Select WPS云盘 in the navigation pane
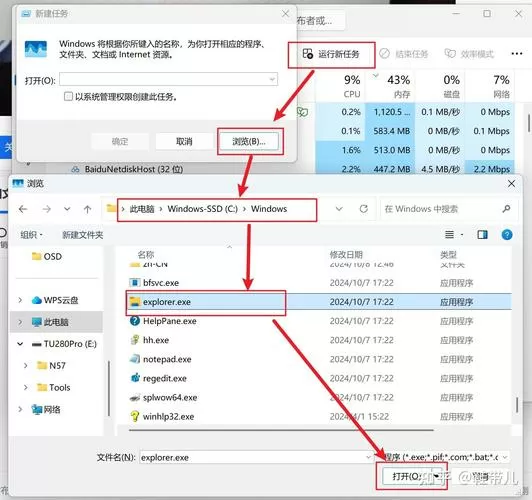This screenshot has height=500, width=532. click(55, 300)
